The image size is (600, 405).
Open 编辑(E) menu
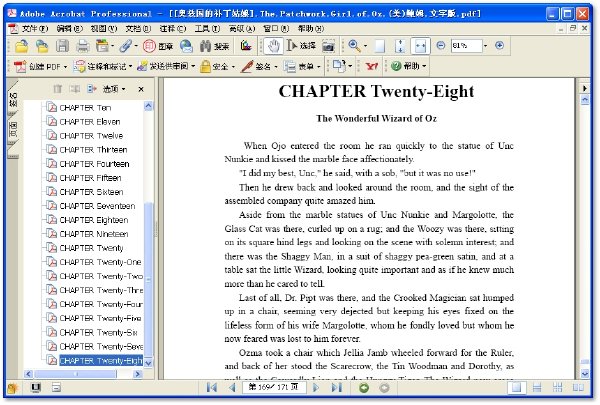click(x=69, y=28)
